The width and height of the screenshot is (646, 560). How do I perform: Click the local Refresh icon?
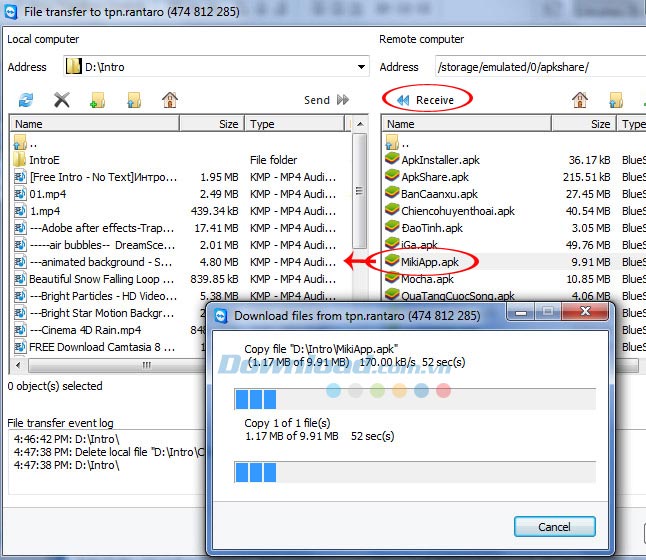[26, 100]
